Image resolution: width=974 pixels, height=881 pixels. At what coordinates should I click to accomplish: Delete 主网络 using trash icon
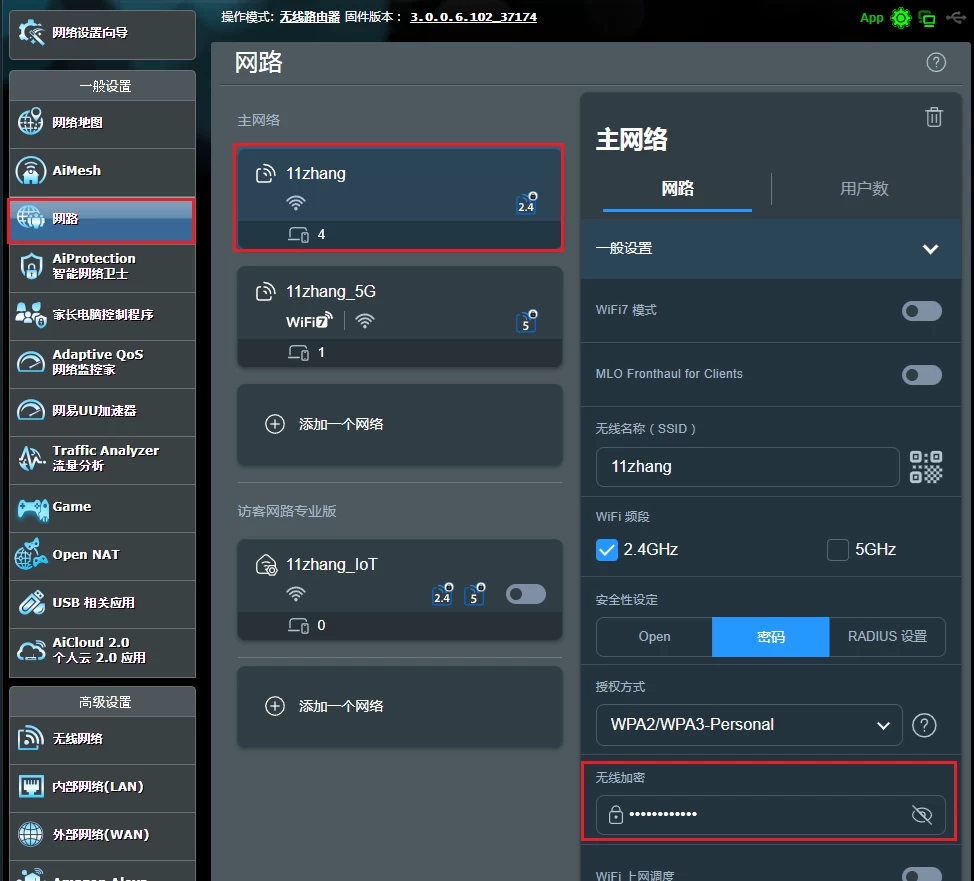point(934,117)
